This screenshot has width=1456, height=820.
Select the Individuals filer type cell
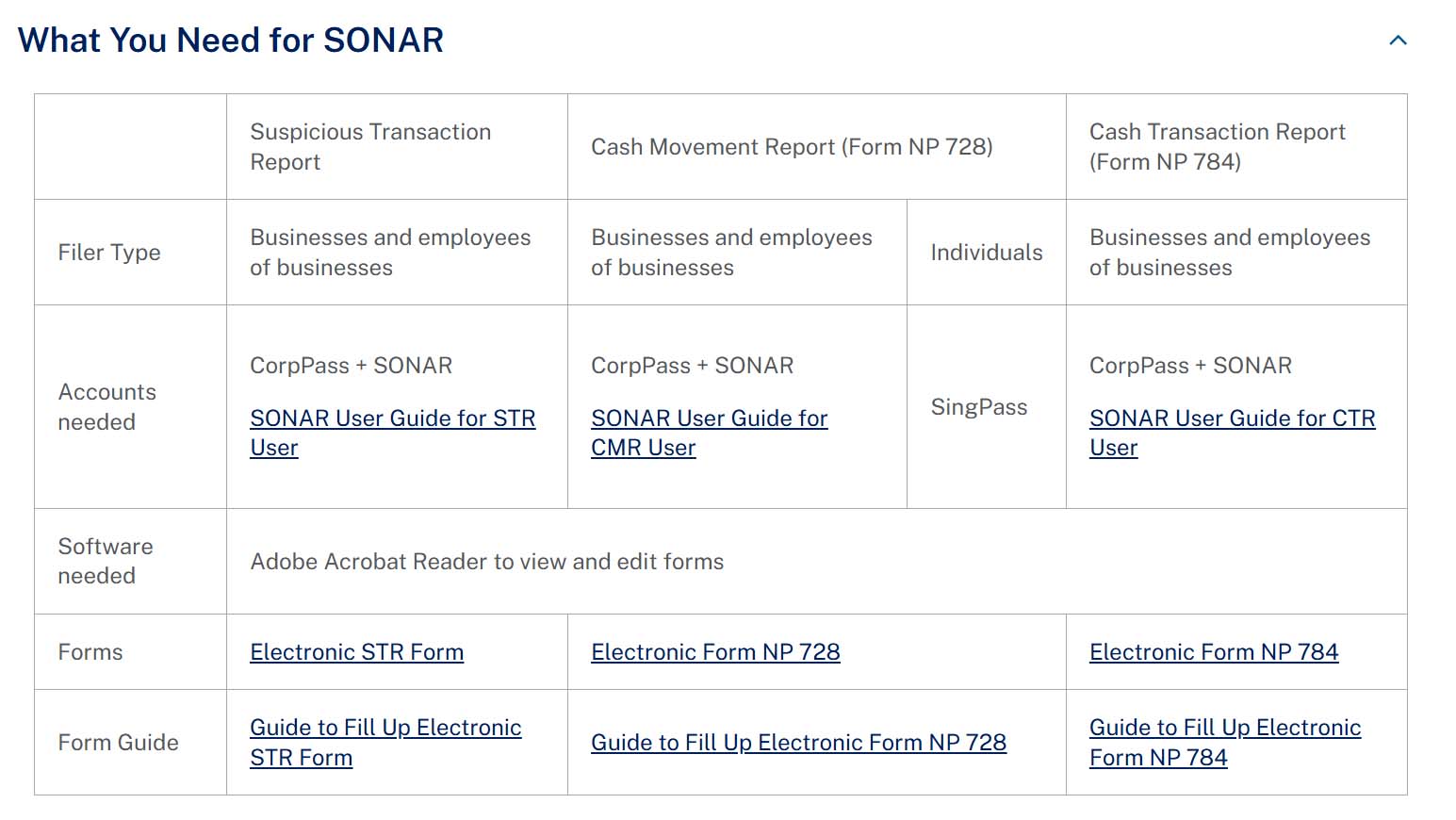click(x=986, y=253)
